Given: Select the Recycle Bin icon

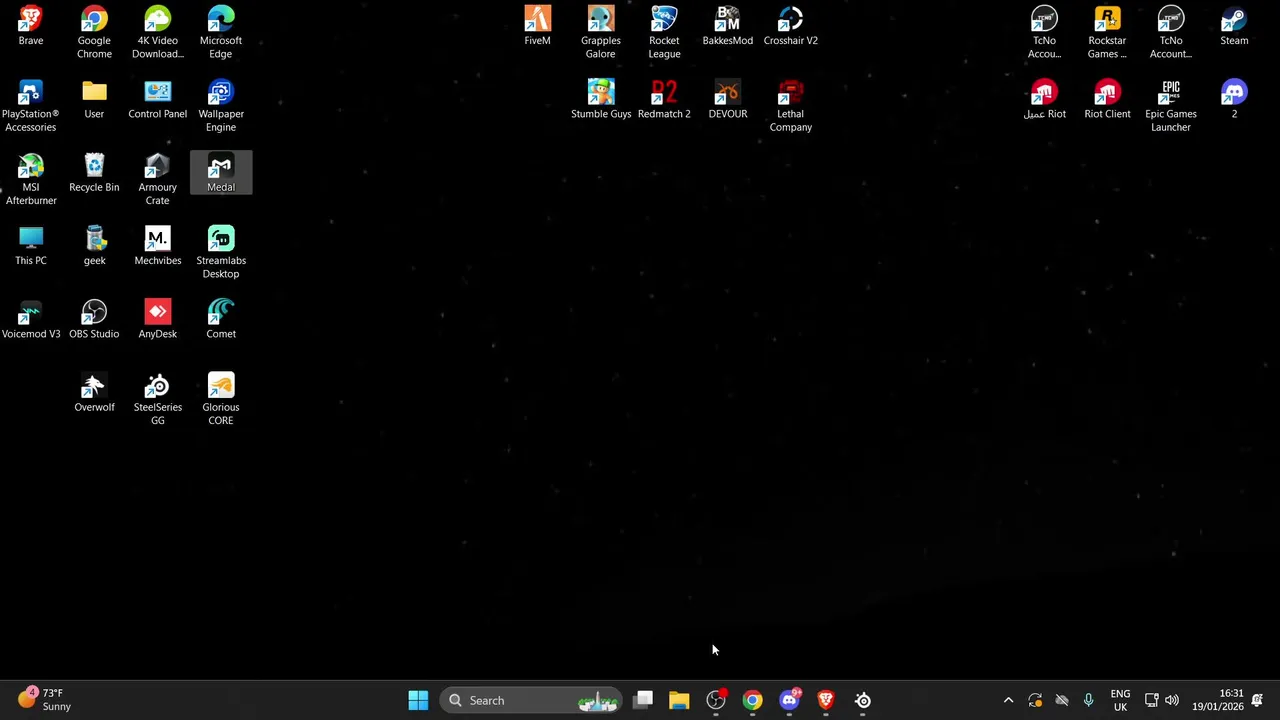Looking at the screenshot, I should [x=94, y=173].
